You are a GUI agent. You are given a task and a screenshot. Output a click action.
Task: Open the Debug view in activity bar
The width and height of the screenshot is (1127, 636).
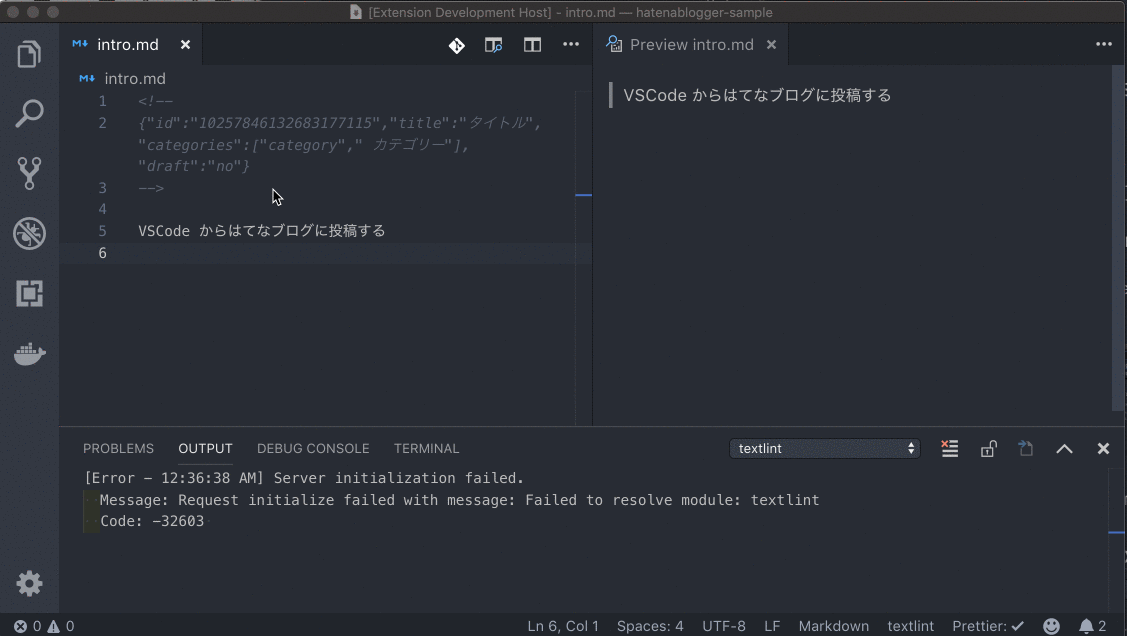point(29,234)
